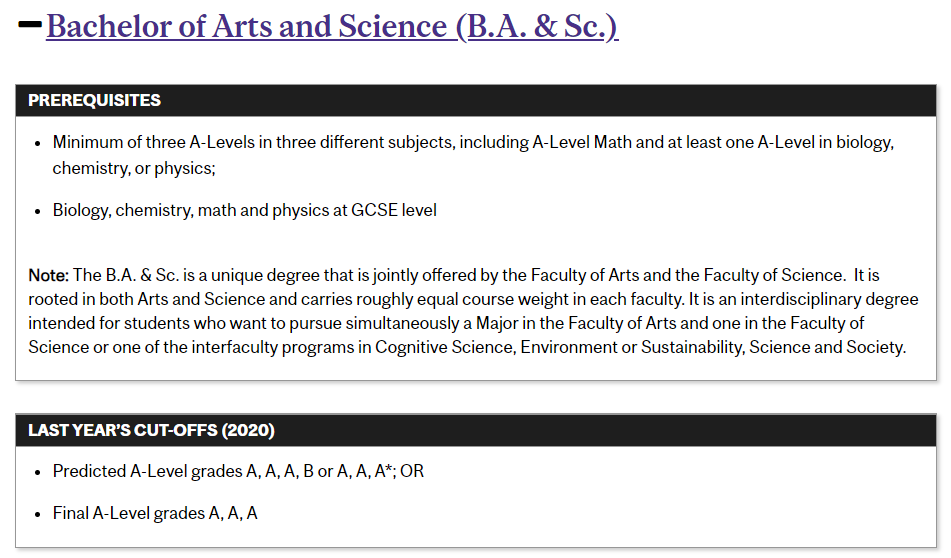Image resolution: width=951 pixels, height=558 pixels.
Task: Click the bullet dot before 'Biology, chemistry, math'
Action: [38, 212]
